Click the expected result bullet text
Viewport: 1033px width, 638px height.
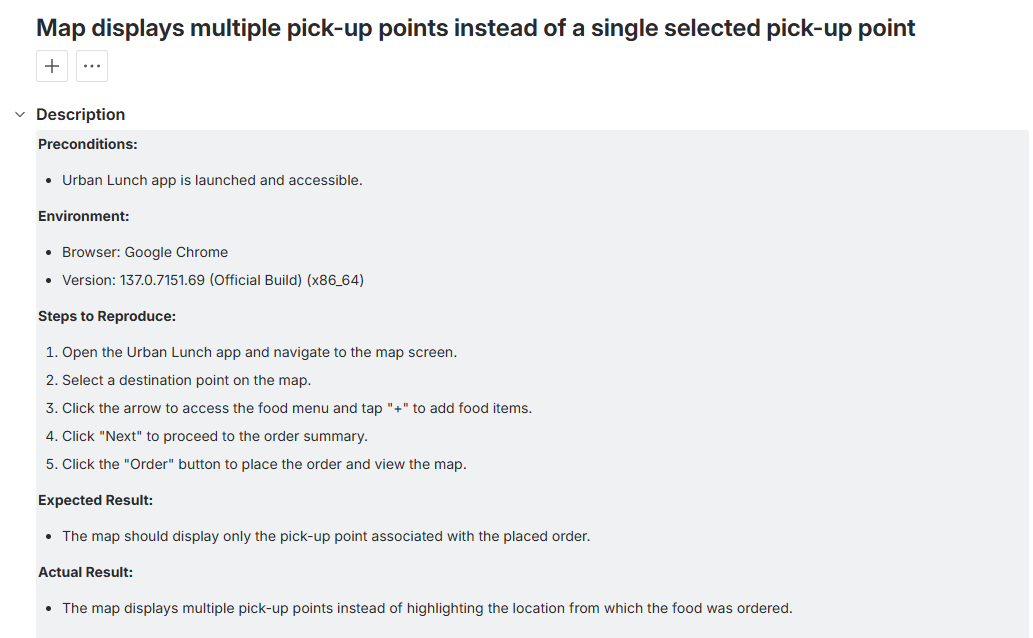click(x=326, y=536)
